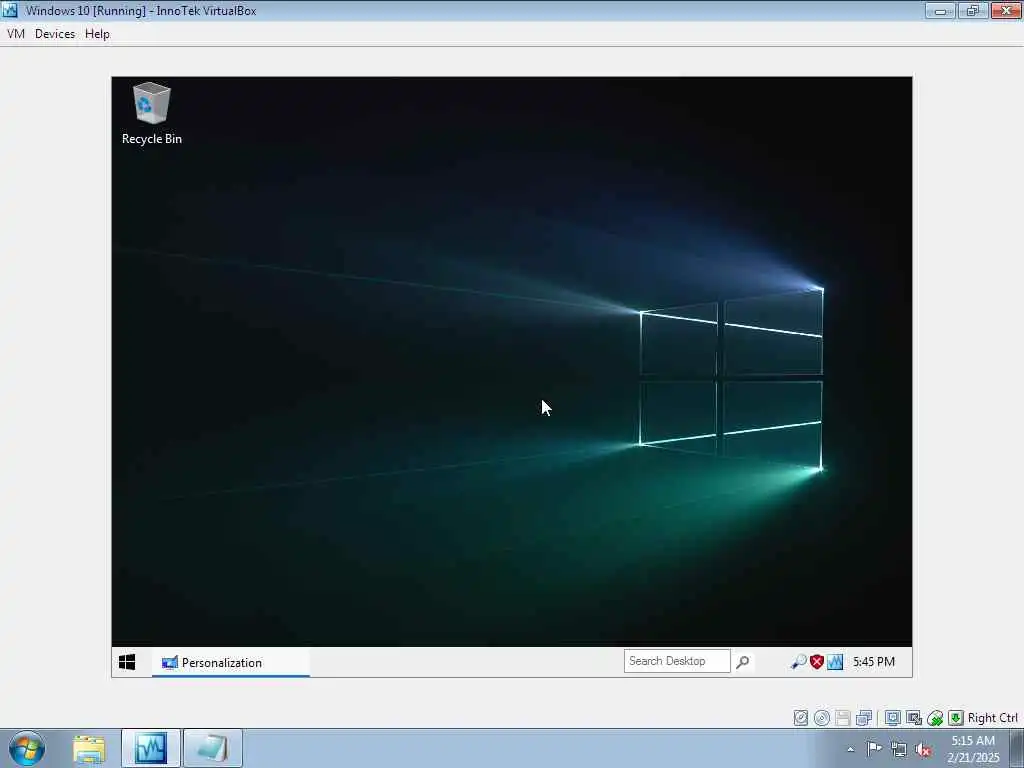Screen dimensions: 1024x768
Task: Open the VM menu
Action: point(16,34)
